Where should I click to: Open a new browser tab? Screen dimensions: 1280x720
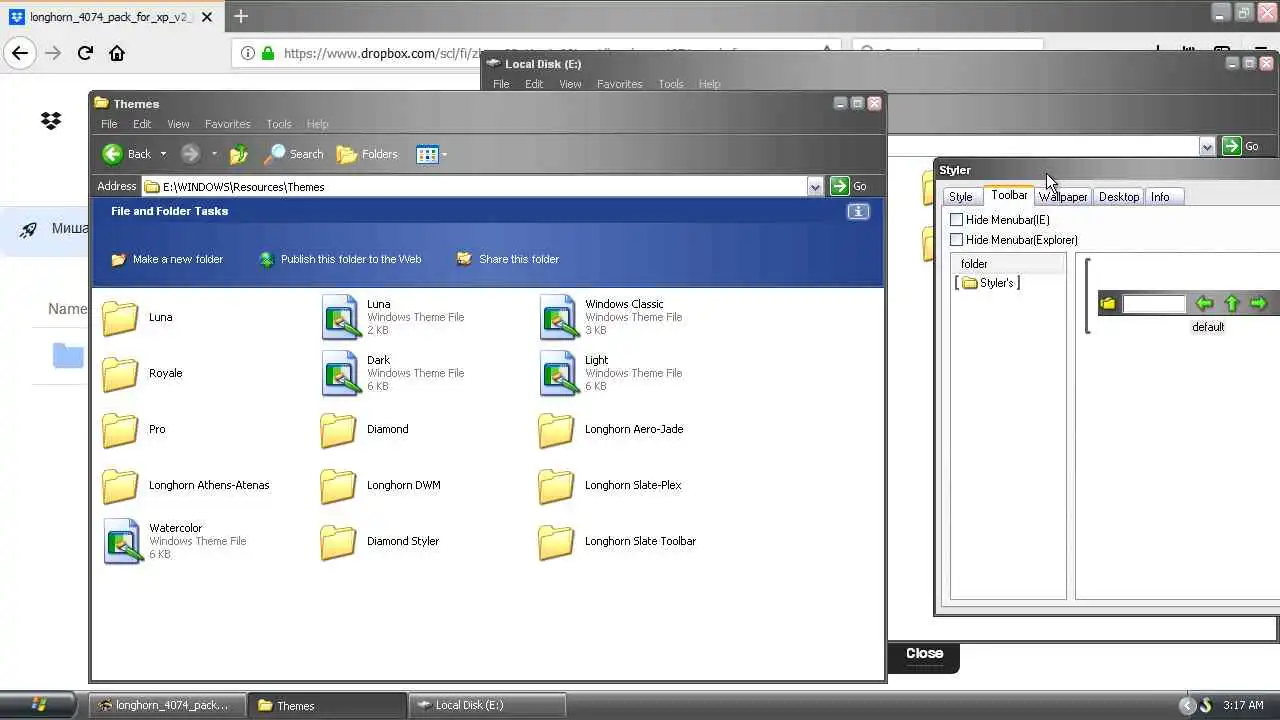click(241, 16)
